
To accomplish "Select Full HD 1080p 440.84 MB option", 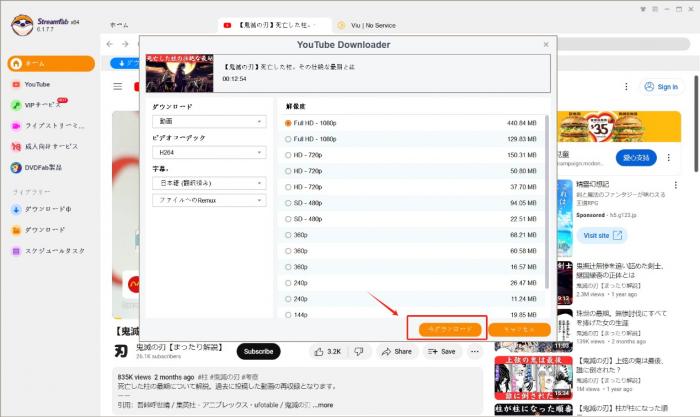I will pyautogui.click(x=410, y=123).
